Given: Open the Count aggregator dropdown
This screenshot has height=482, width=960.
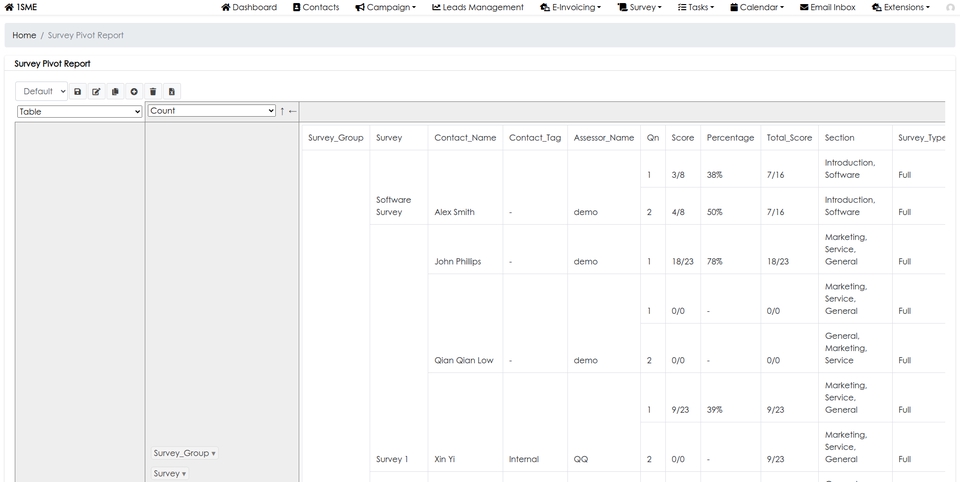Looking at the screenshot, I should [212, 111].
